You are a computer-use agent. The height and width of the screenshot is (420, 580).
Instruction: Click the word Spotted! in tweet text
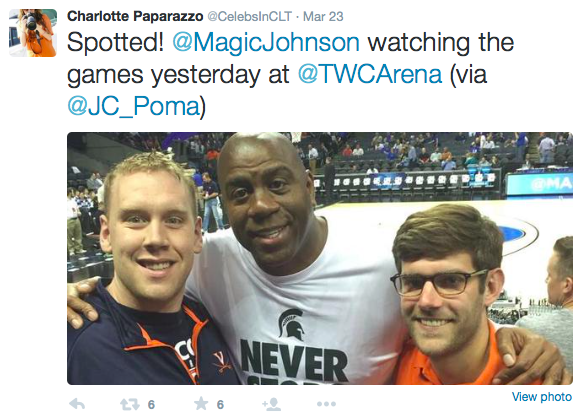[x=115, y=43]
